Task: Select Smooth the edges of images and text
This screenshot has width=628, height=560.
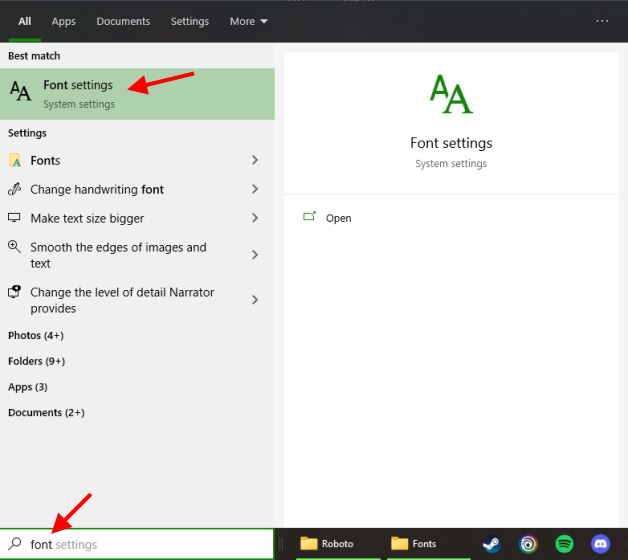Action: 137,255
